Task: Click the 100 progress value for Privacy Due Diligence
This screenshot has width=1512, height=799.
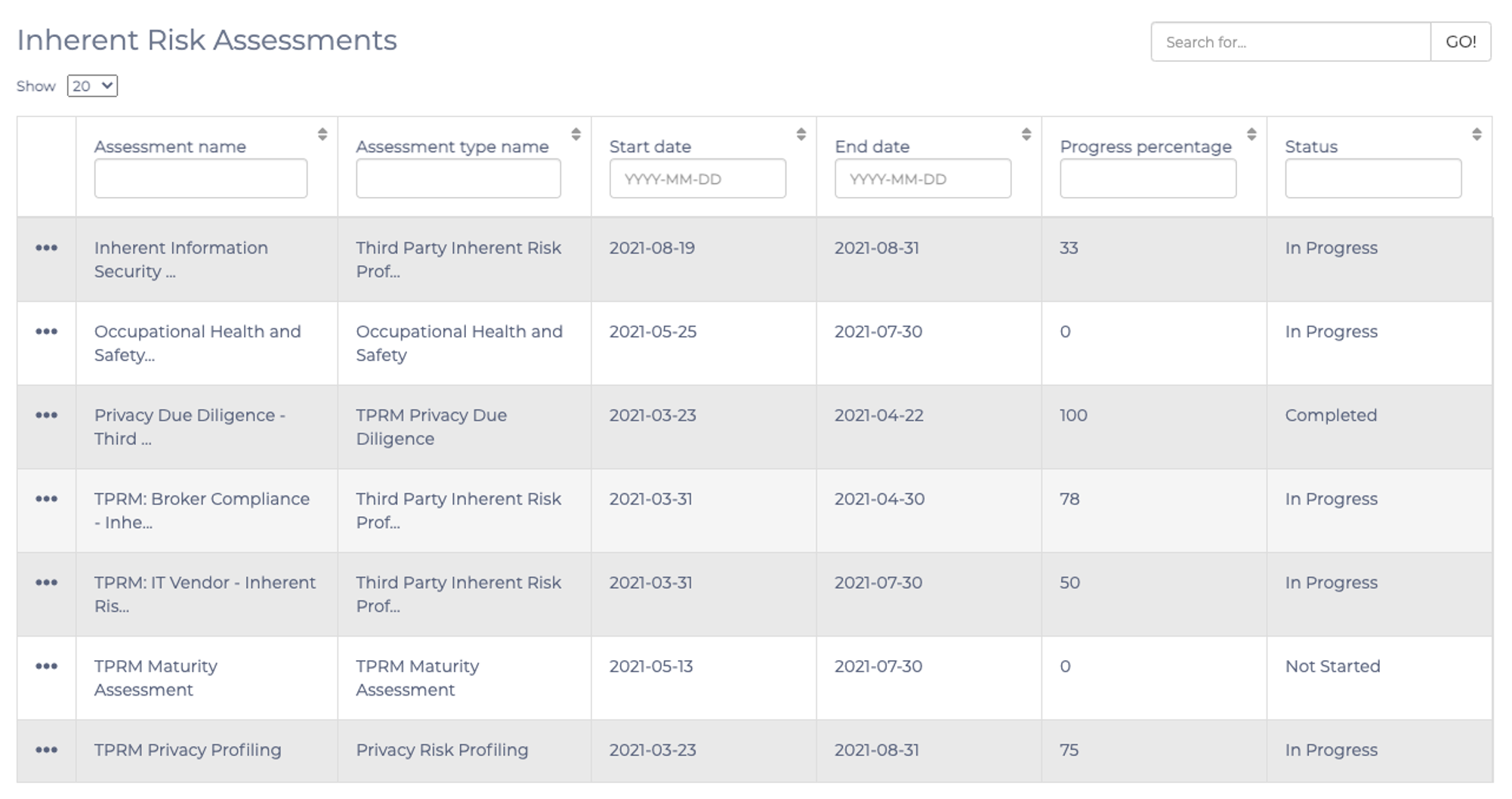Action: coord(1073,415)
